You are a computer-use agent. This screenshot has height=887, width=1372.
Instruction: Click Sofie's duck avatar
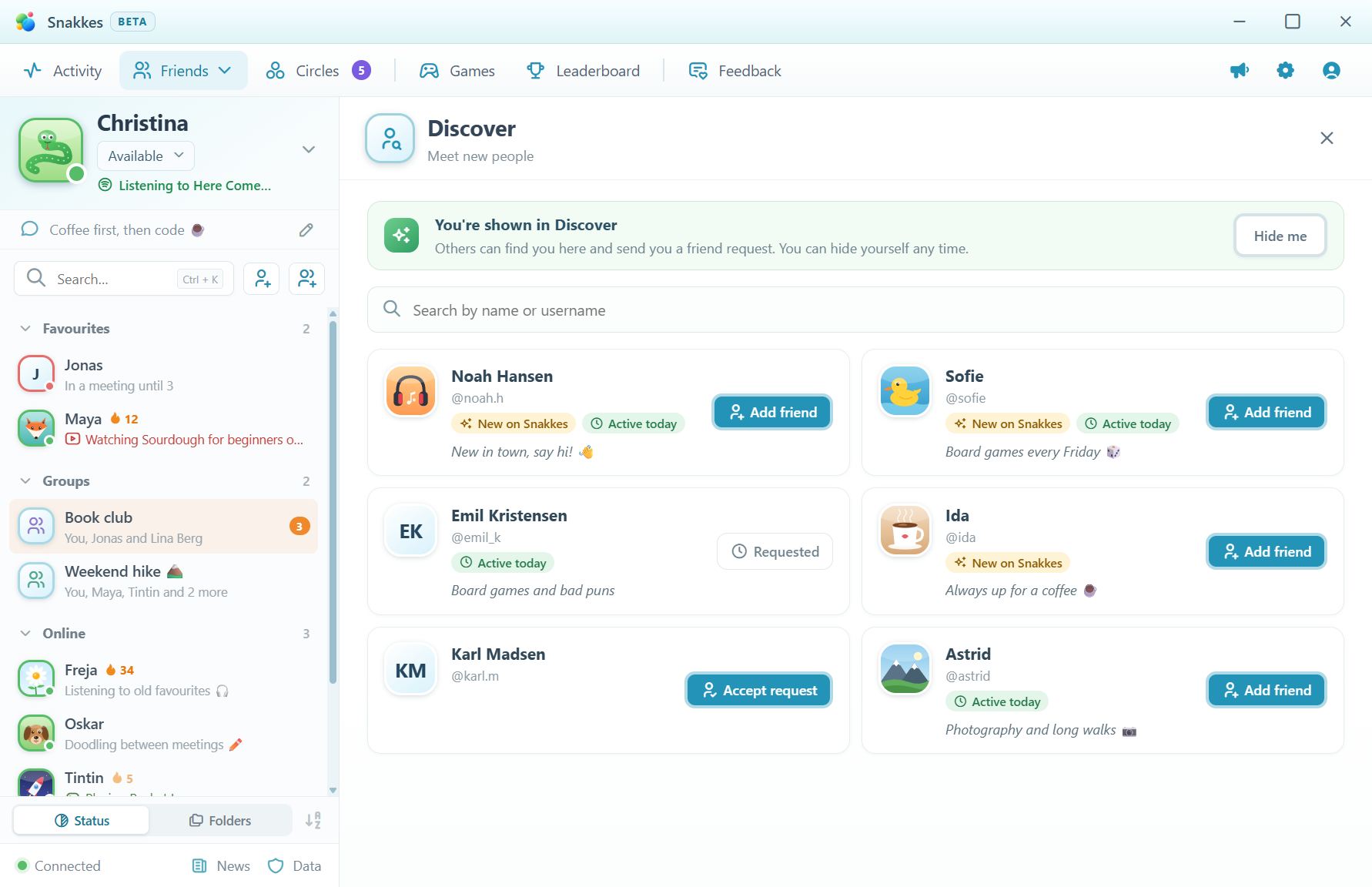(905, 391)
